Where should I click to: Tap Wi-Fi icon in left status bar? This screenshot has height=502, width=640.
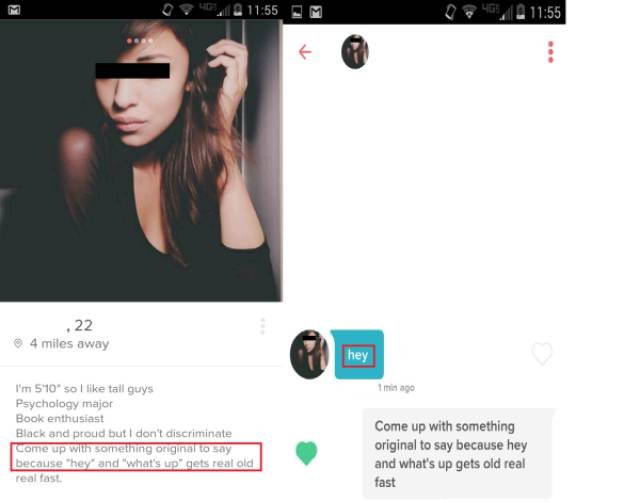tap(187, 9)
